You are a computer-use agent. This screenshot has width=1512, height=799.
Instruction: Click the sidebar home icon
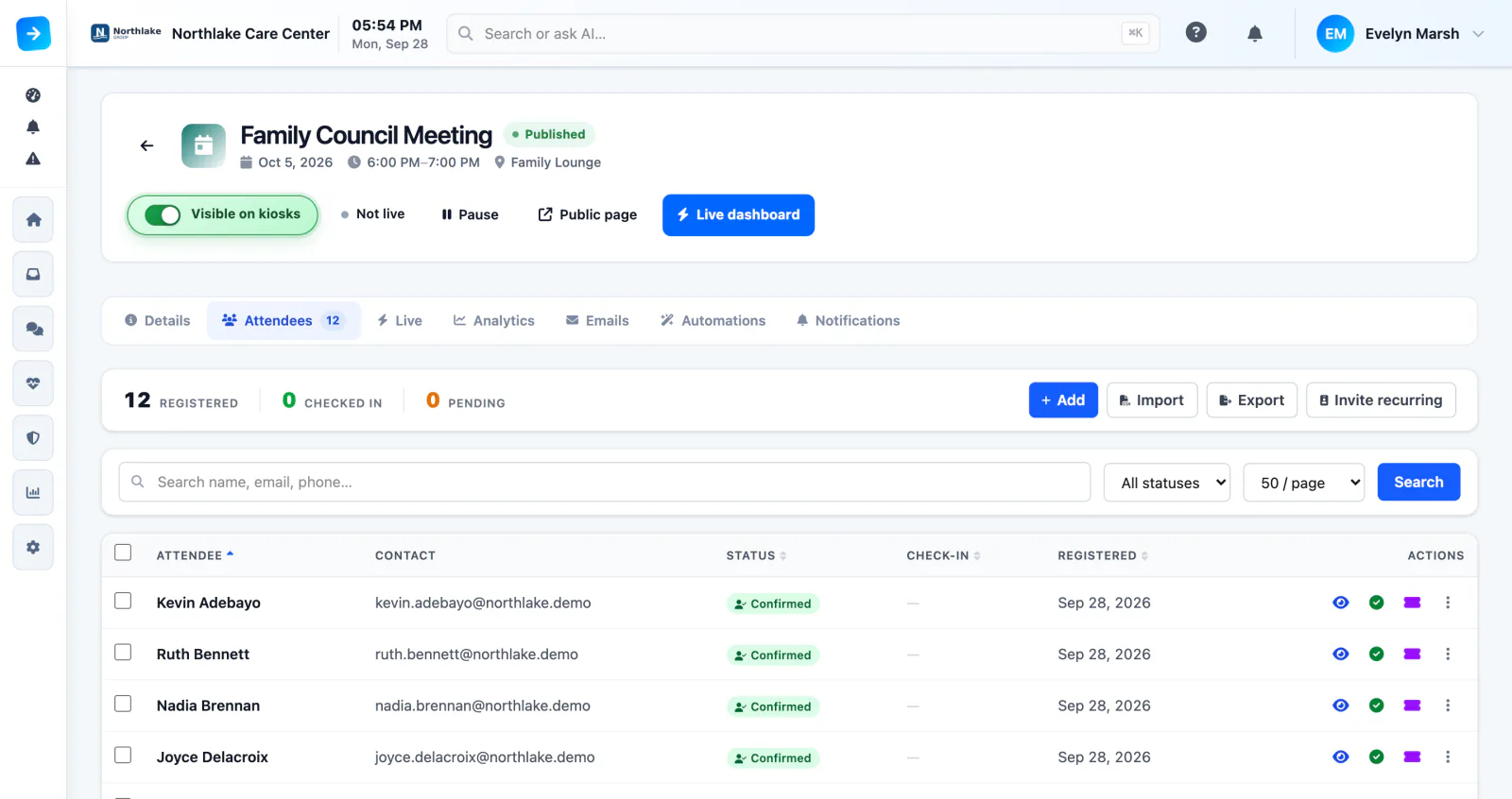coord(33,220)
